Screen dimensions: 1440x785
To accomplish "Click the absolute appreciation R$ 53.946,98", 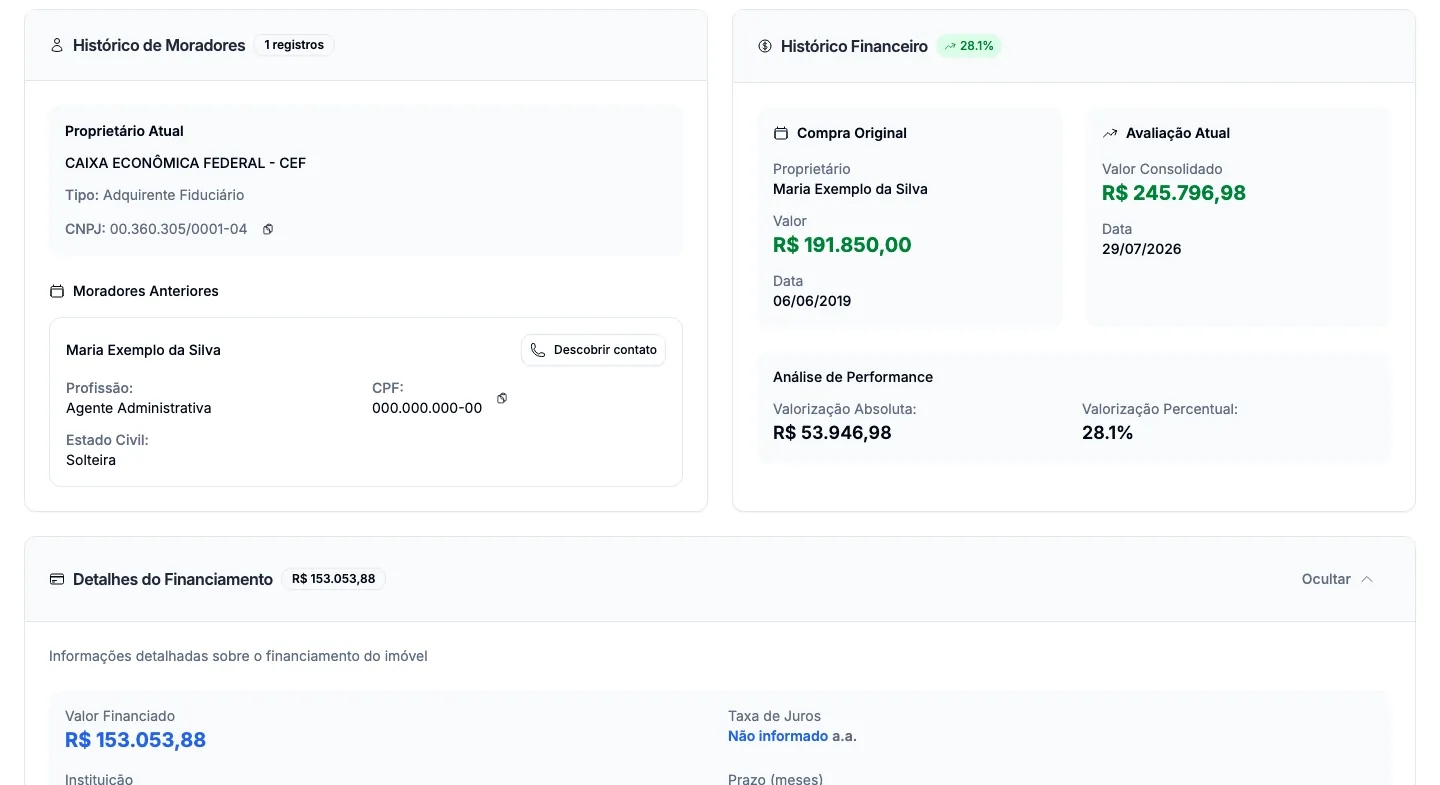I will (x=832, y=433).
